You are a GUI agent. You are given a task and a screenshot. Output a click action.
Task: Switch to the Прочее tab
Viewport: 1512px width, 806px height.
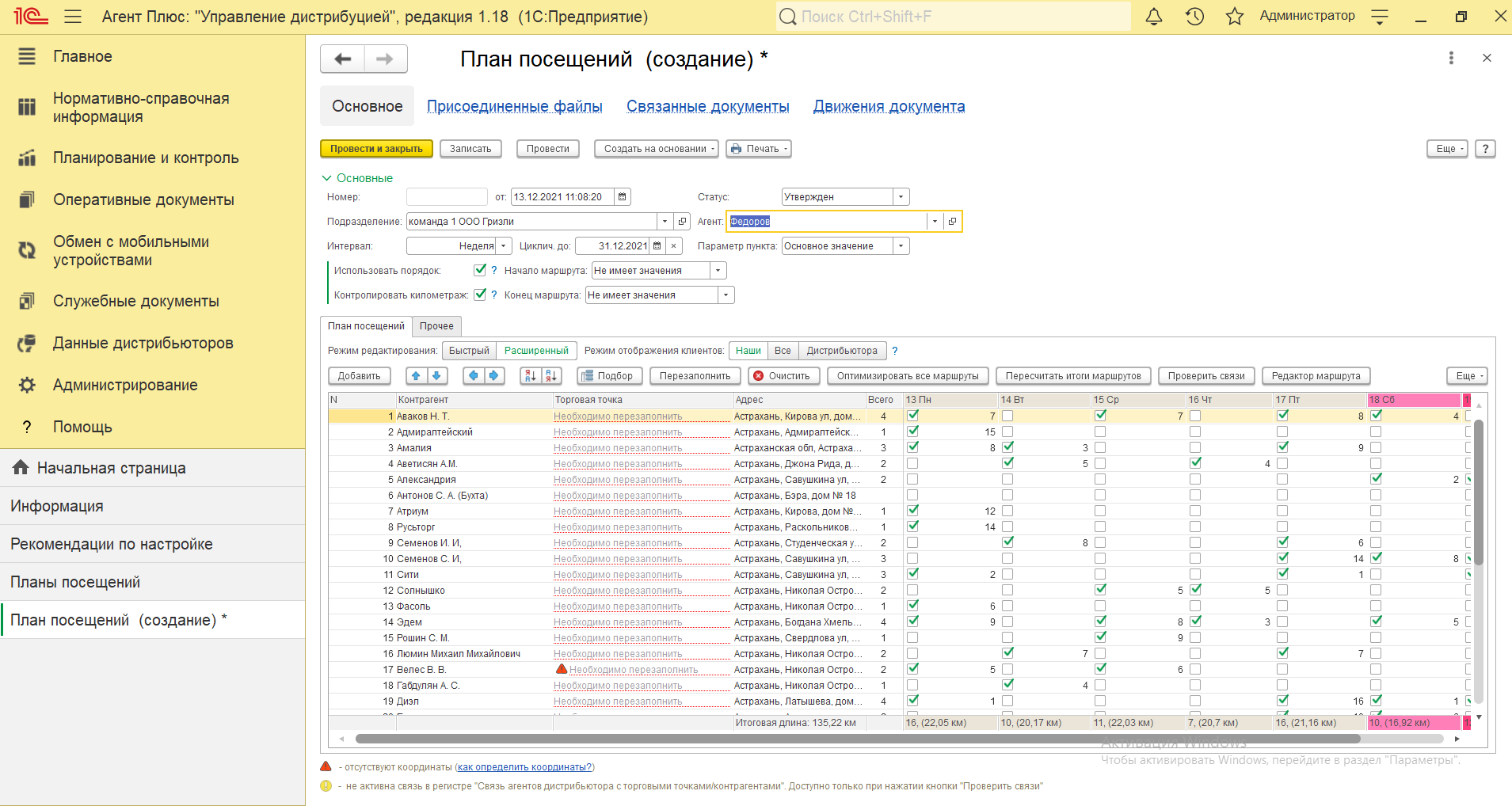[x=437, y=326]
